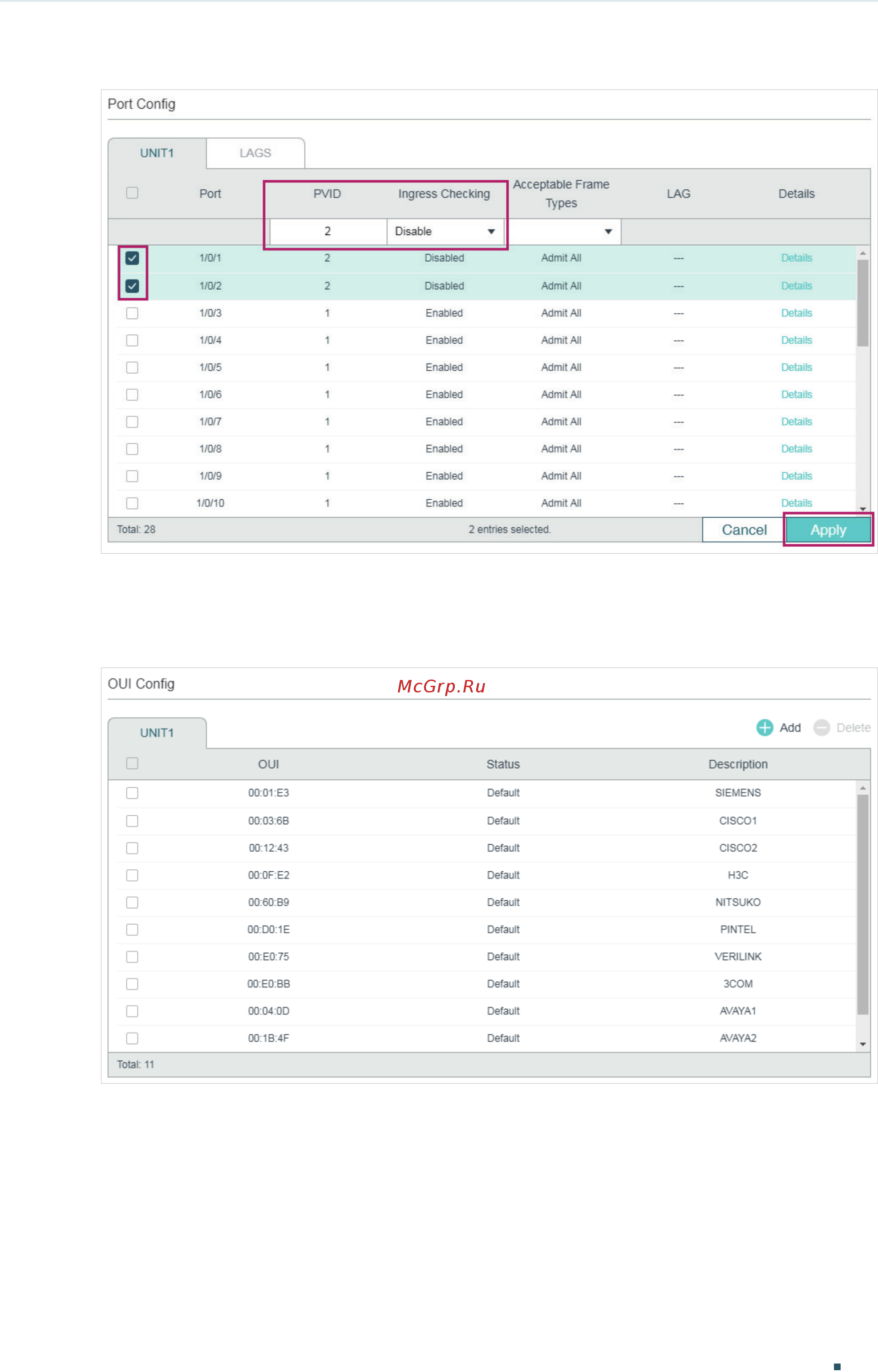Select the checkbox for OUI 00:1B:4F
Viewport: 878px width, 1372px height.
[x=132, y=1039]
